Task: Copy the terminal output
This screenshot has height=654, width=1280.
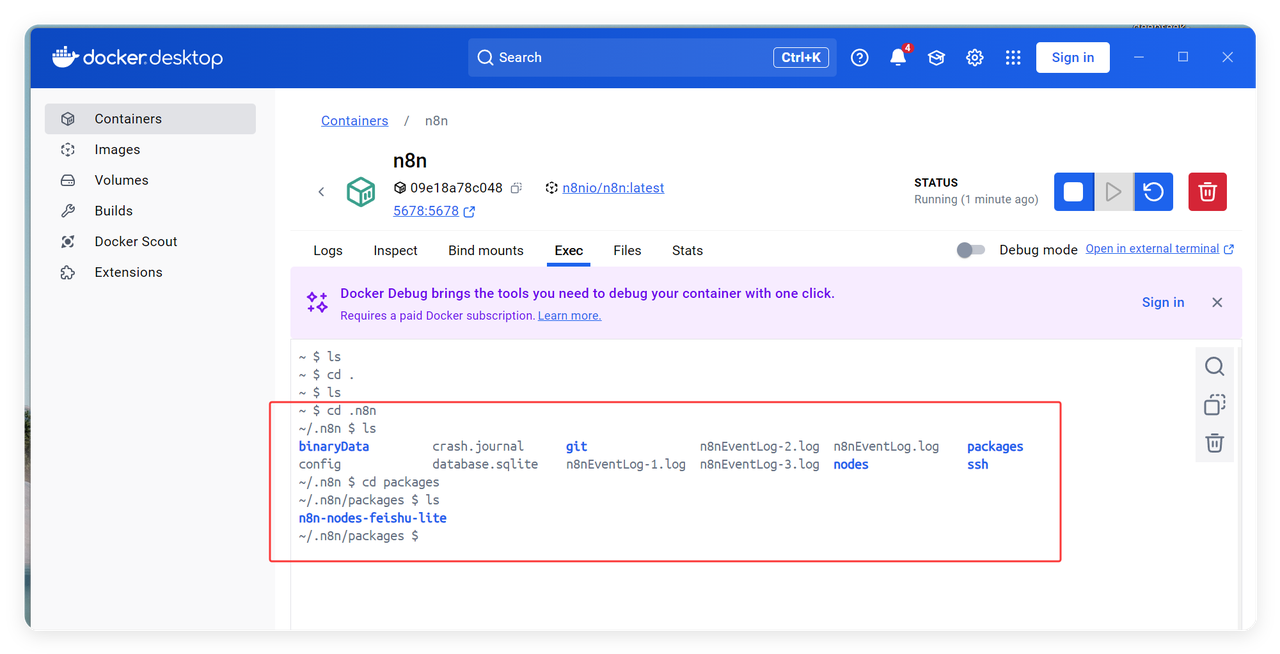Action: click(x=1214, y=405)
